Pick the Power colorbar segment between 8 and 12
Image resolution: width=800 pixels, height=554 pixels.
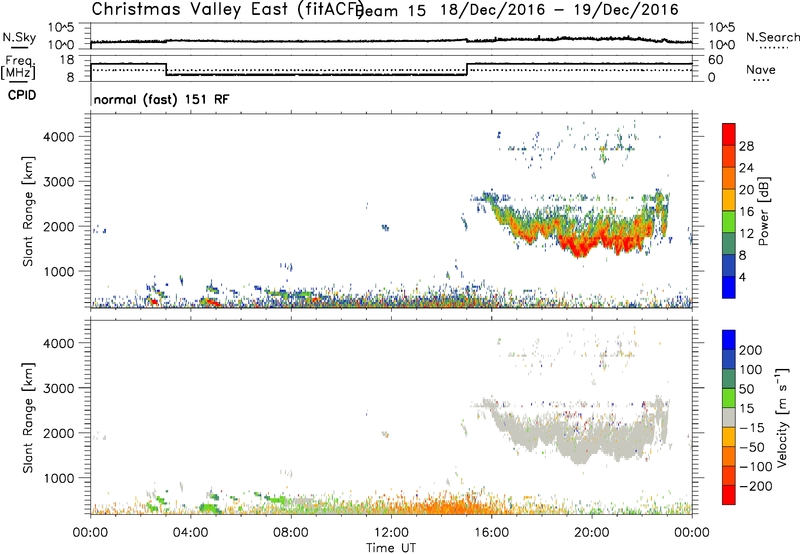coord(729,243)
